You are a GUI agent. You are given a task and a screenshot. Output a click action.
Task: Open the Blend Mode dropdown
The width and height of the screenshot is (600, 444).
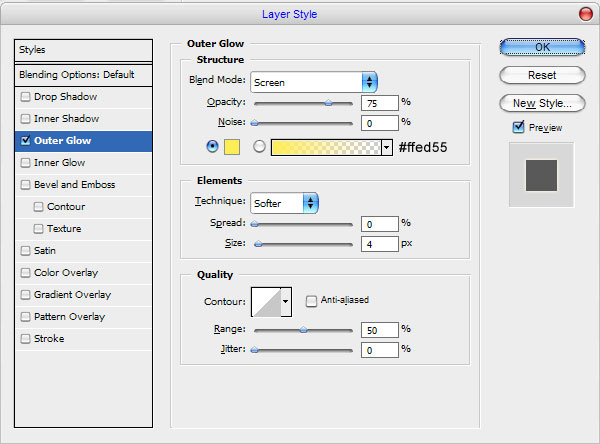pyautogui.click(x=313, y=82)
